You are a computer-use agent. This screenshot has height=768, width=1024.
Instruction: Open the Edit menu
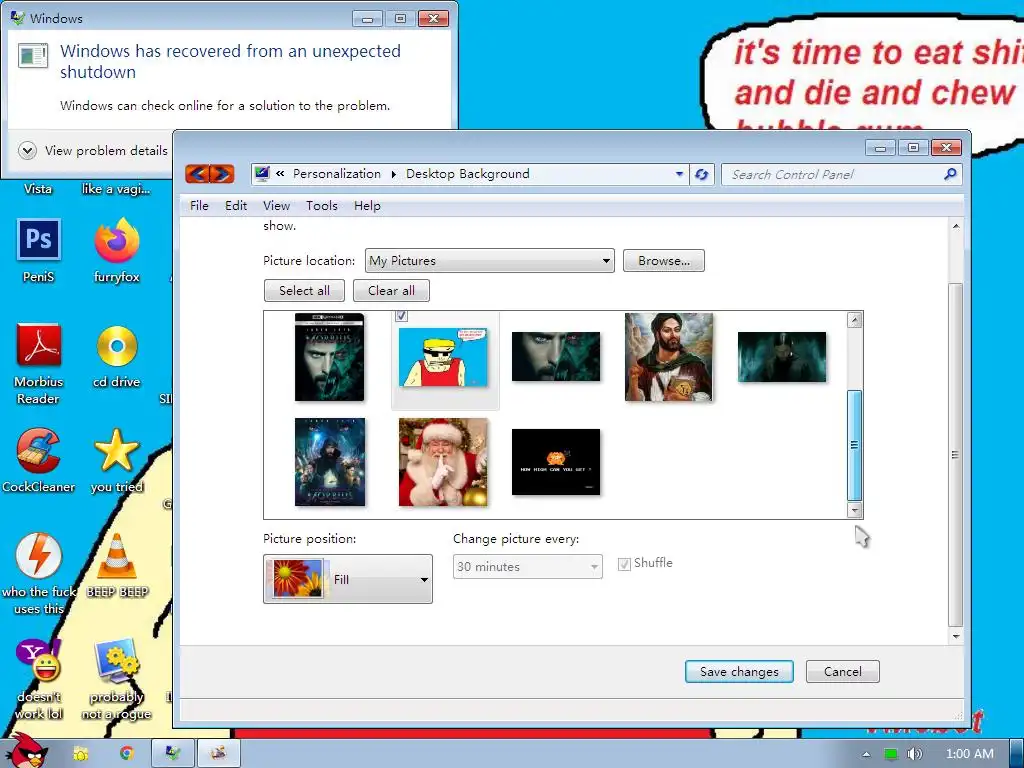(236, 206)
